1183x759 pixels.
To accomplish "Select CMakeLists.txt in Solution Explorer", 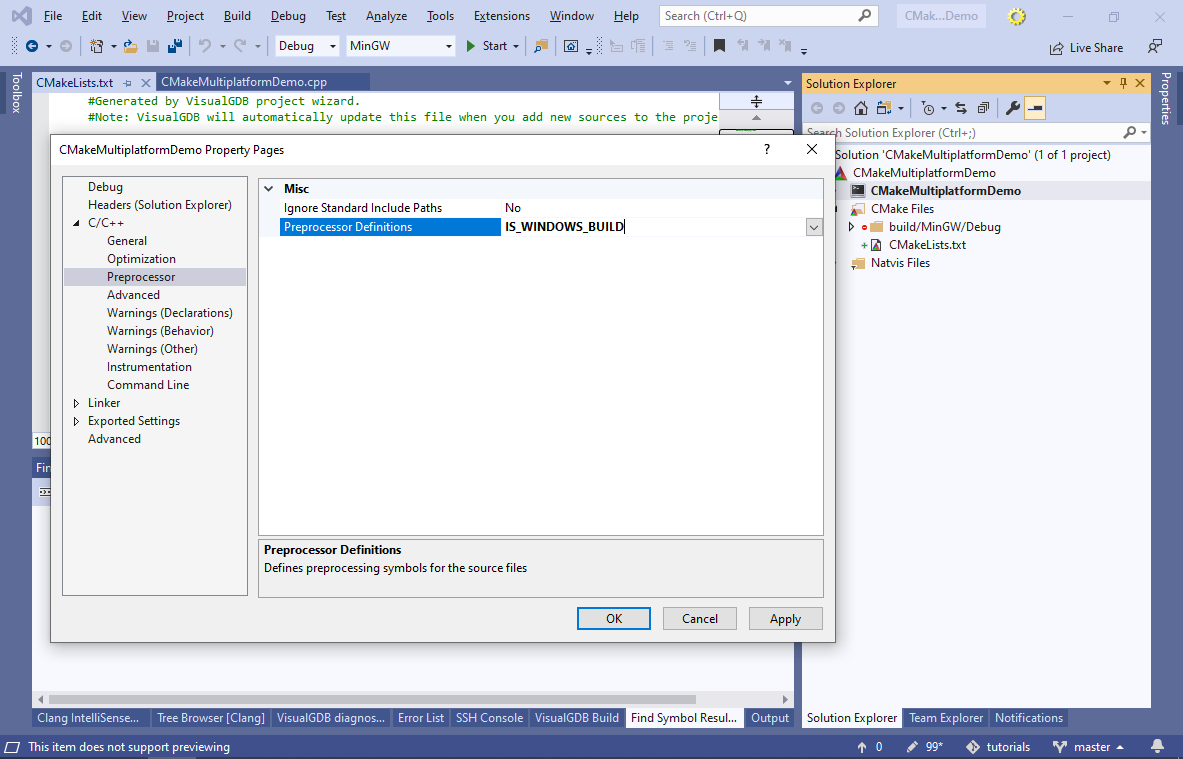I will click(927, 245).
